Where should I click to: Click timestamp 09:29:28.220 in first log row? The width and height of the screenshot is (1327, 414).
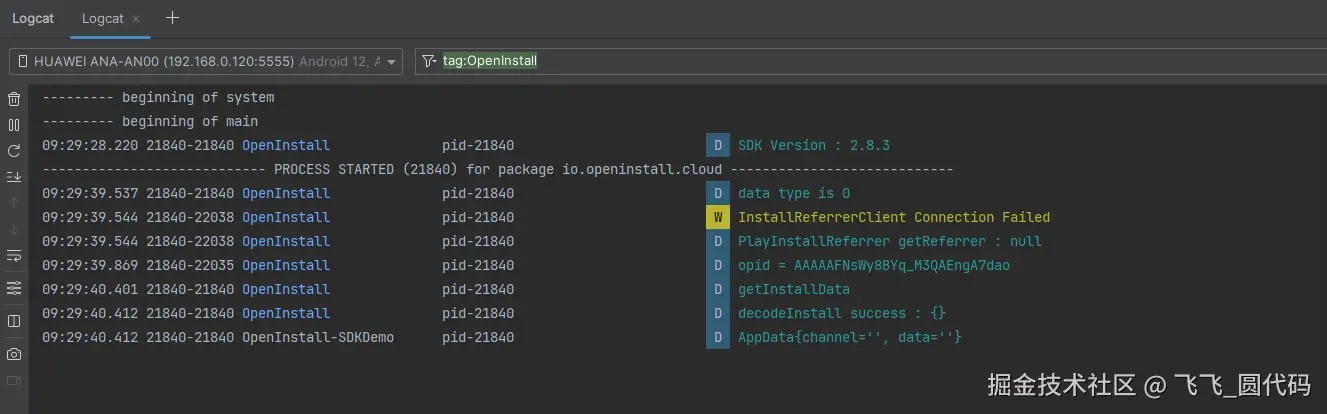click(x=90, y=145)
